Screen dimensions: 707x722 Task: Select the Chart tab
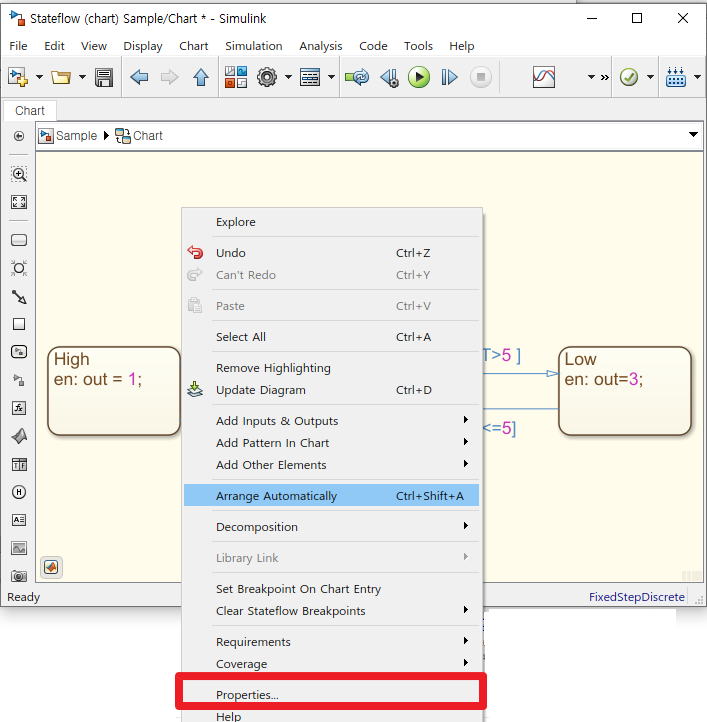(x=30, y=111)
